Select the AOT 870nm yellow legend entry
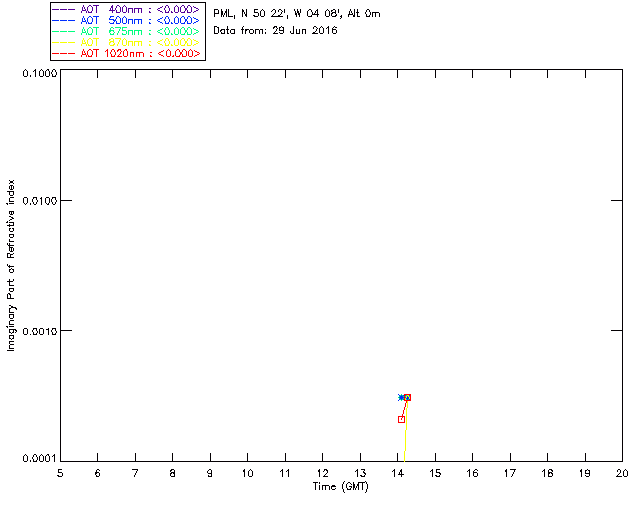The width and height of the screenshot is (640, 512). (126, 42)
